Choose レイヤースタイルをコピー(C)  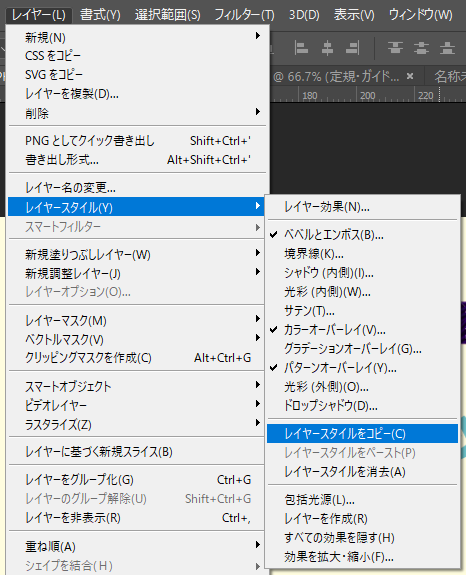click(363, 434)
